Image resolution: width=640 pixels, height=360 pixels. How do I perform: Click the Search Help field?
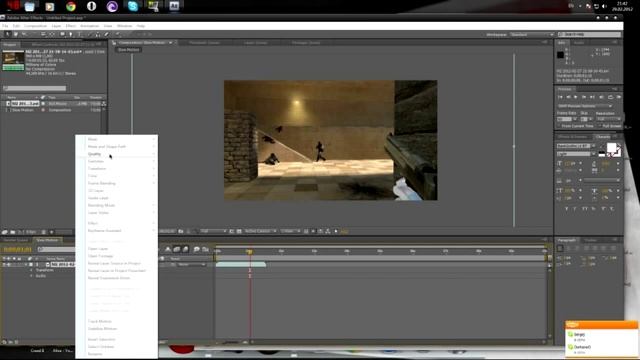[589, 35]
